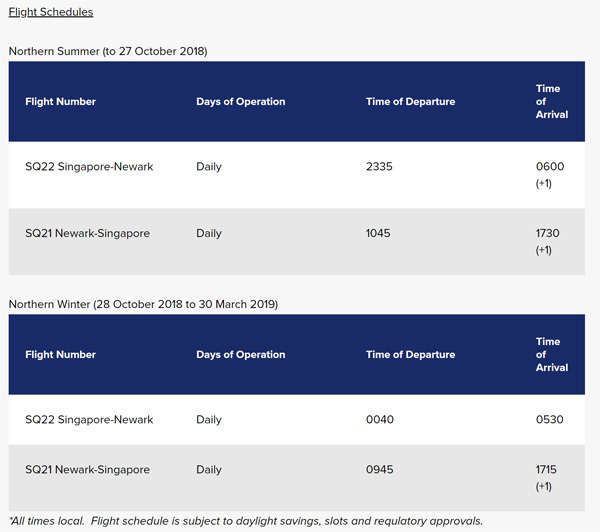Select SQ21 Newark-Singapore in the summer table
600x532 pixels.
point(87,234)
